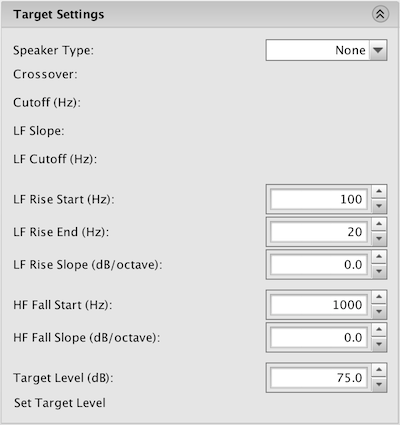Collapse the Target Settings panel
Screen dimensions: 400x425
380,14
